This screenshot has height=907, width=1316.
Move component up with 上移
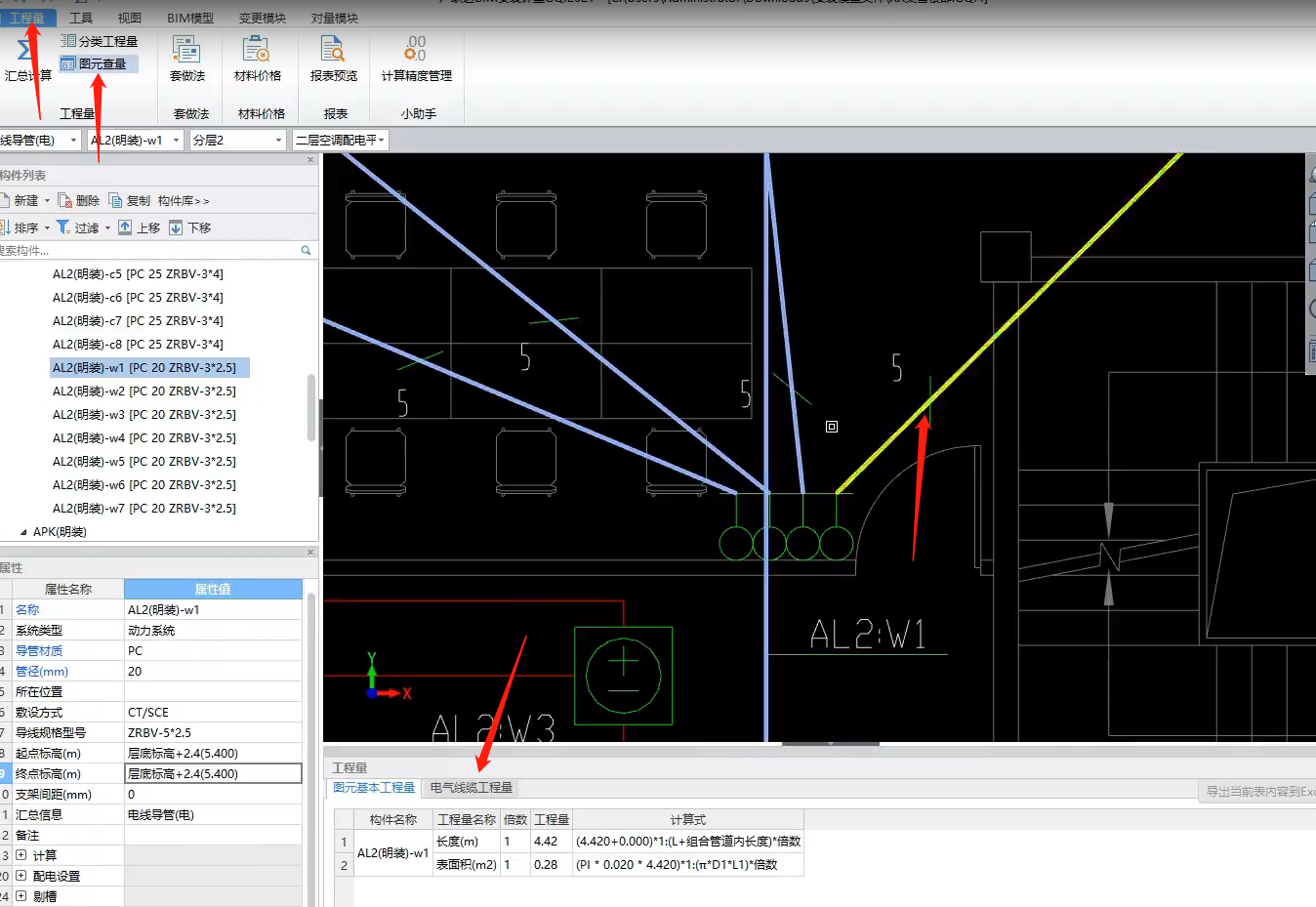coord(140,228)
